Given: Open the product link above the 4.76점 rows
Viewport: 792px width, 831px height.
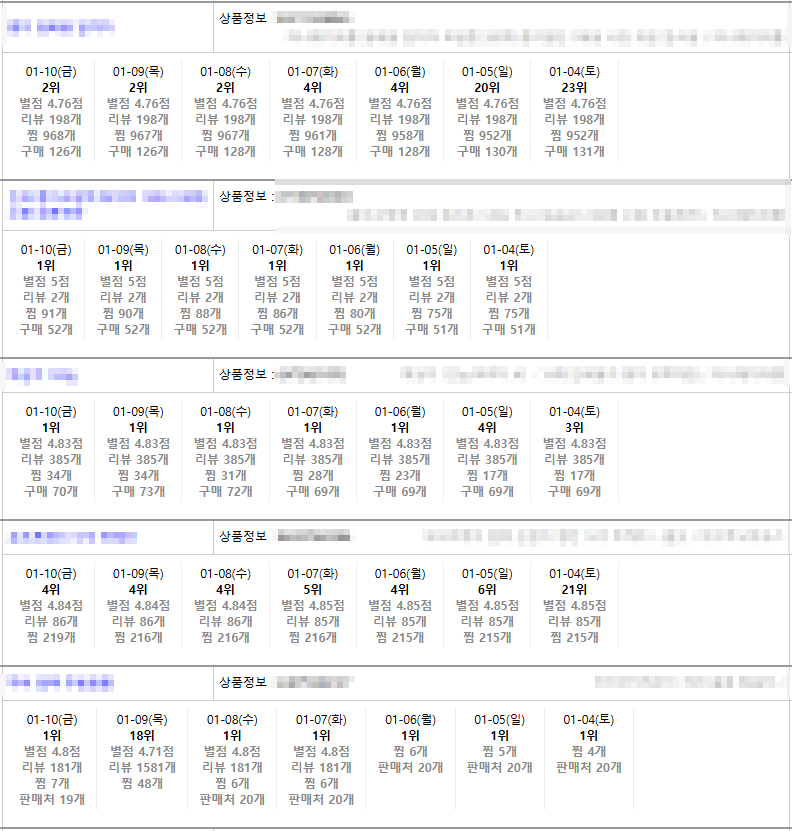Looking at the screenshot, I should [x=61, y=28].
